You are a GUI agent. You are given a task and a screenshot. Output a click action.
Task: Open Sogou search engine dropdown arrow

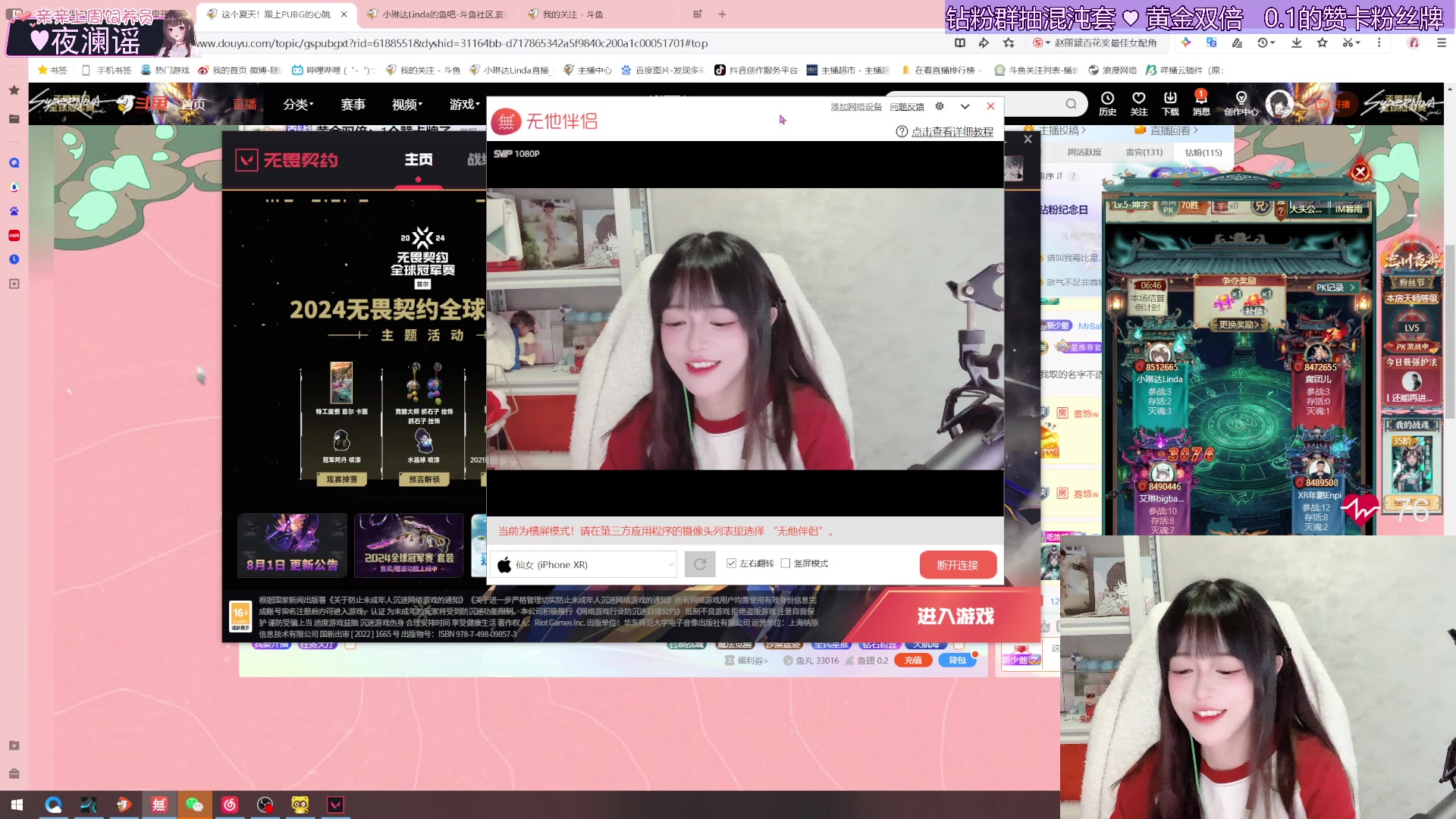pyautogui.click(x=1048, y=43)
